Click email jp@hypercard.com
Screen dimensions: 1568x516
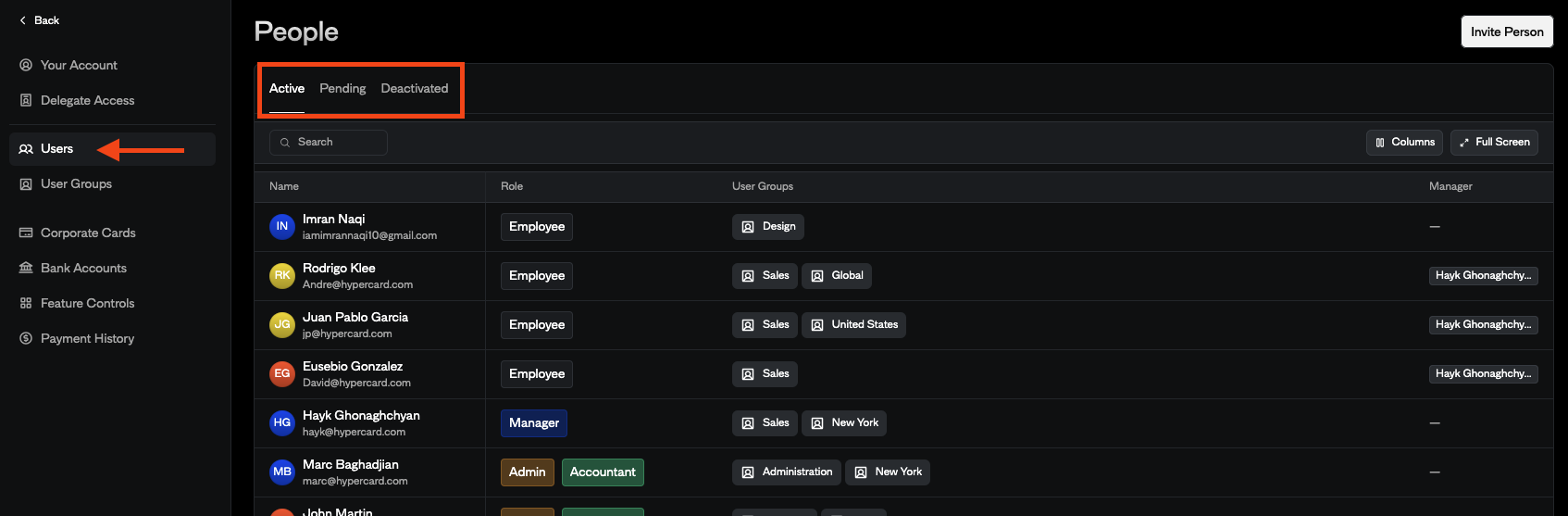pos(347,334)
